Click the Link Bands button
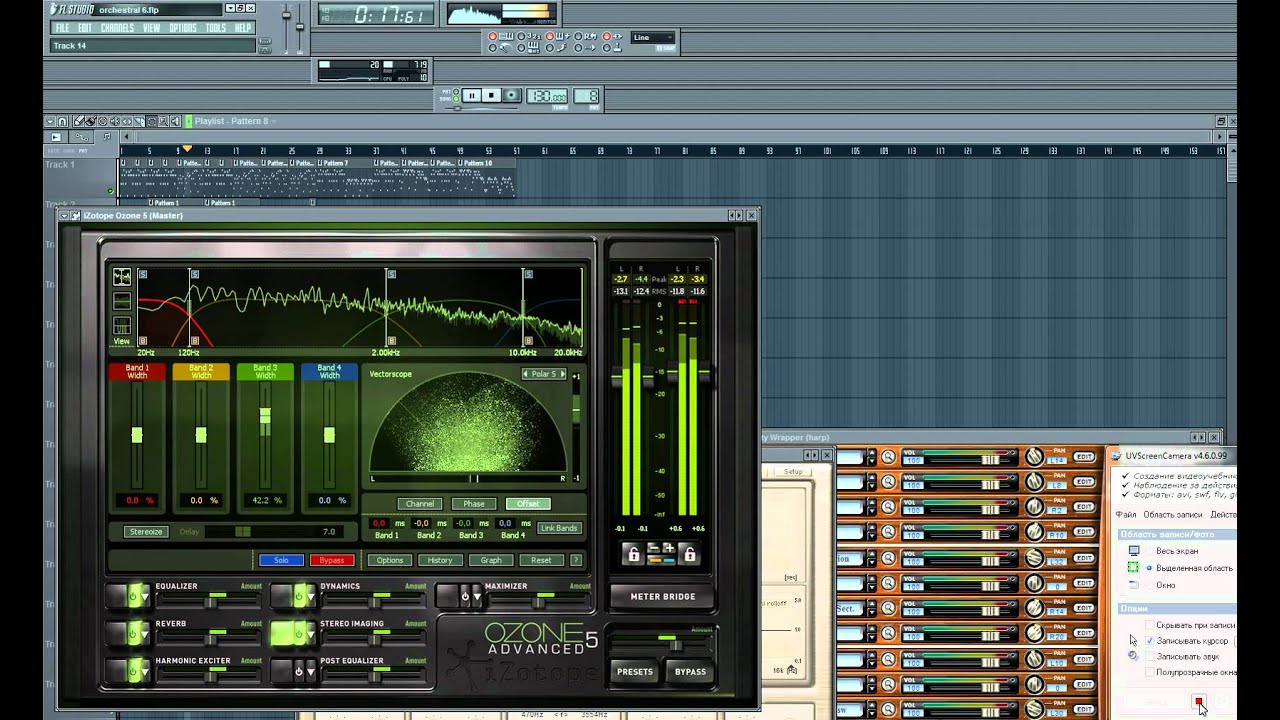 [x=559, y=528]
